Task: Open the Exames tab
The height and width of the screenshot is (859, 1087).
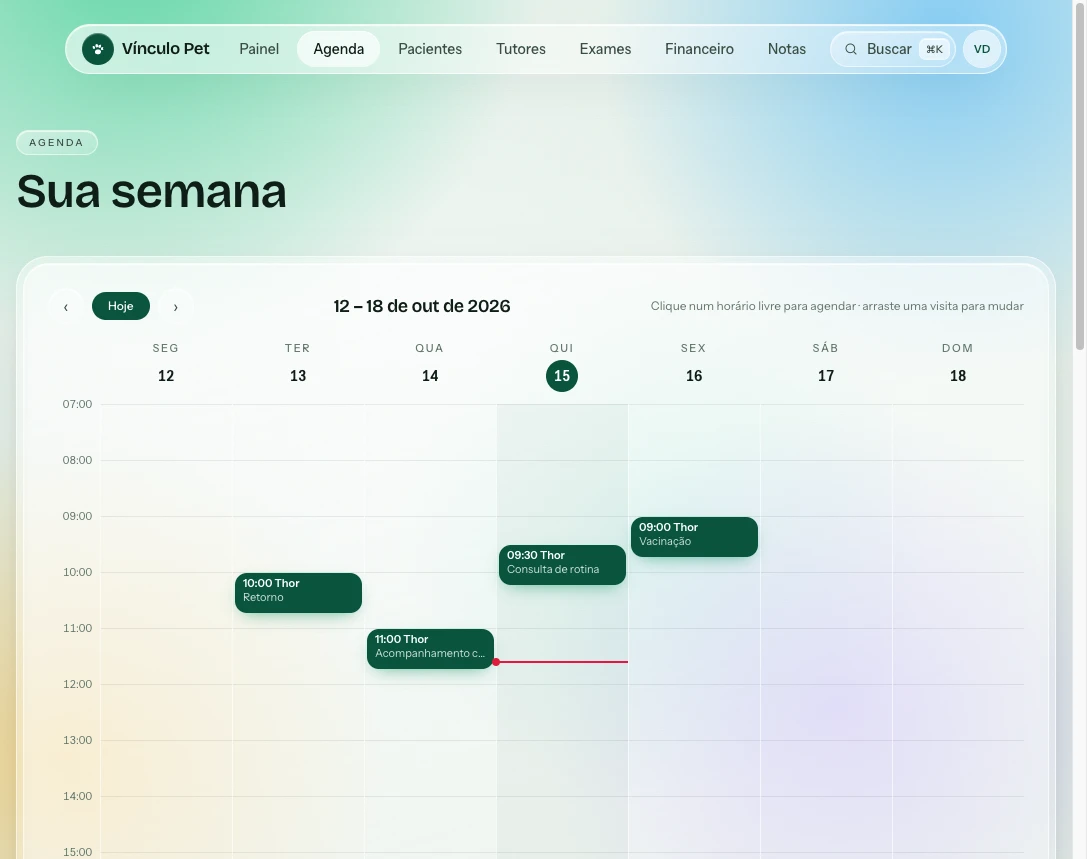Action: [605, 49]
